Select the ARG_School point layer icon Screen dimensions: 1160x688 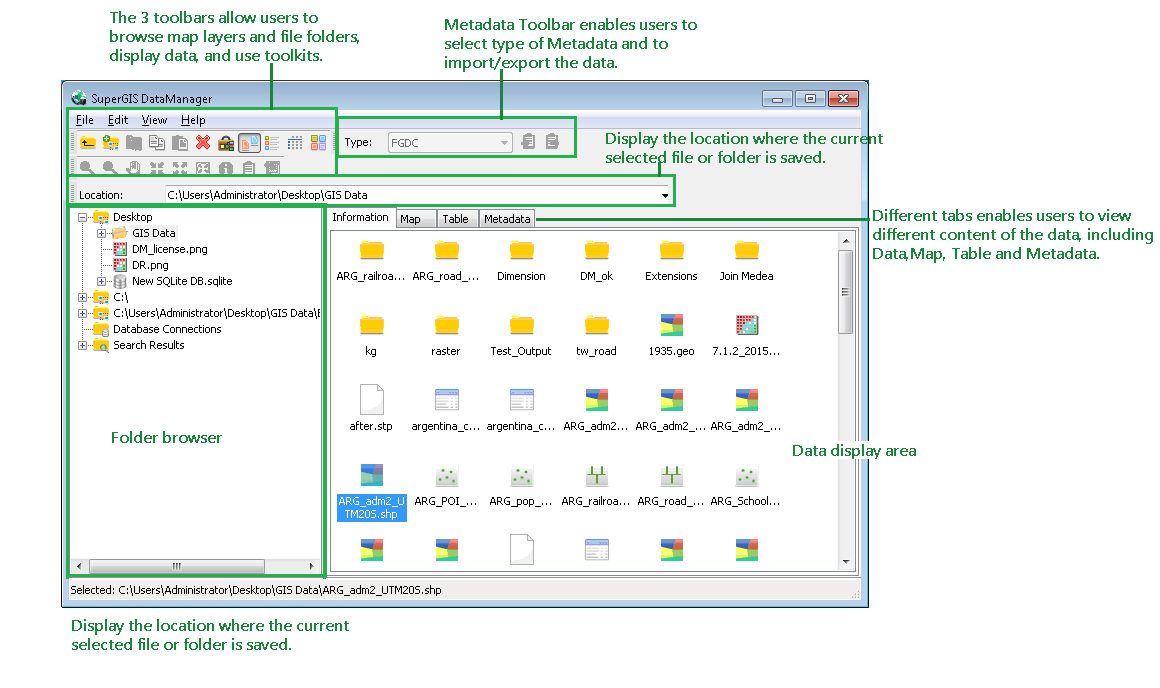coord(746,476)
